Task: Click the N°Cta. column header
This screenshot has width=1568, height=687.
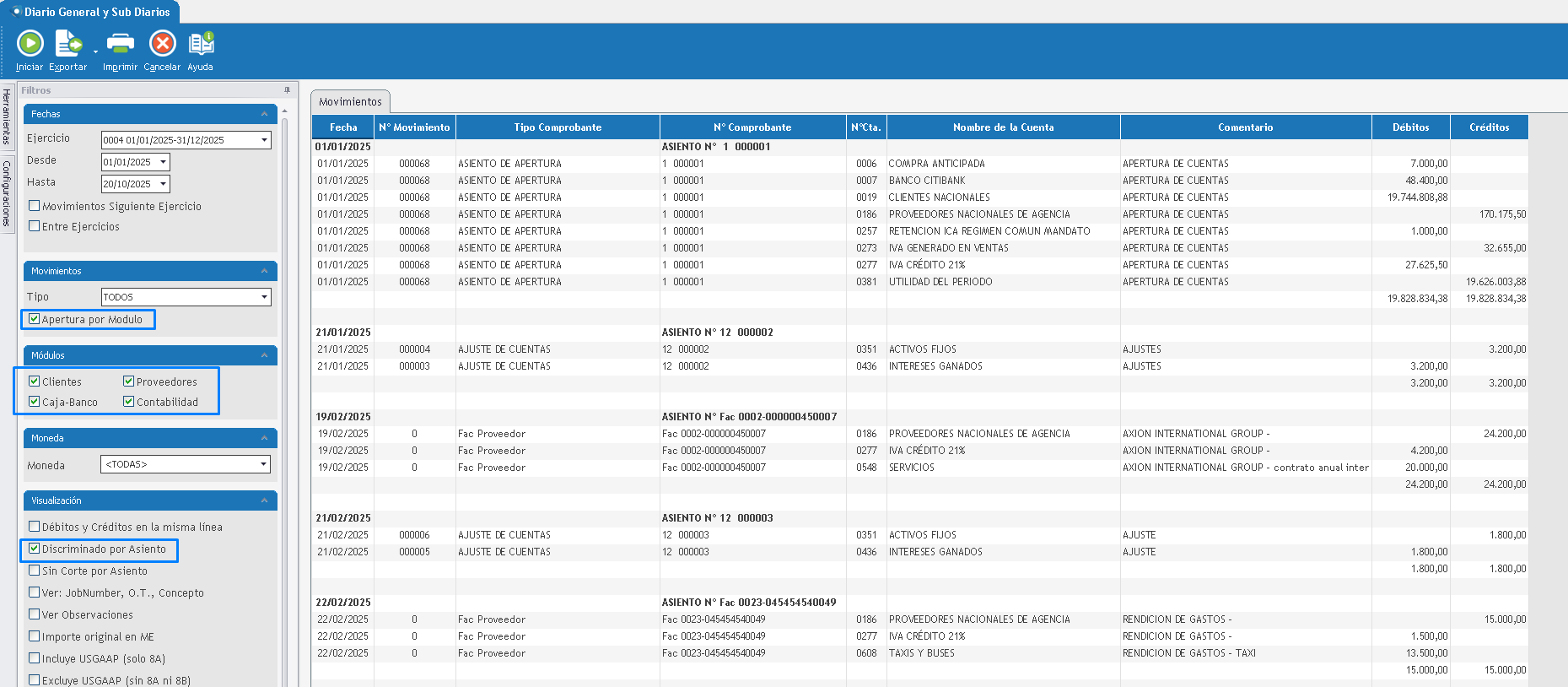Action: 866,127
